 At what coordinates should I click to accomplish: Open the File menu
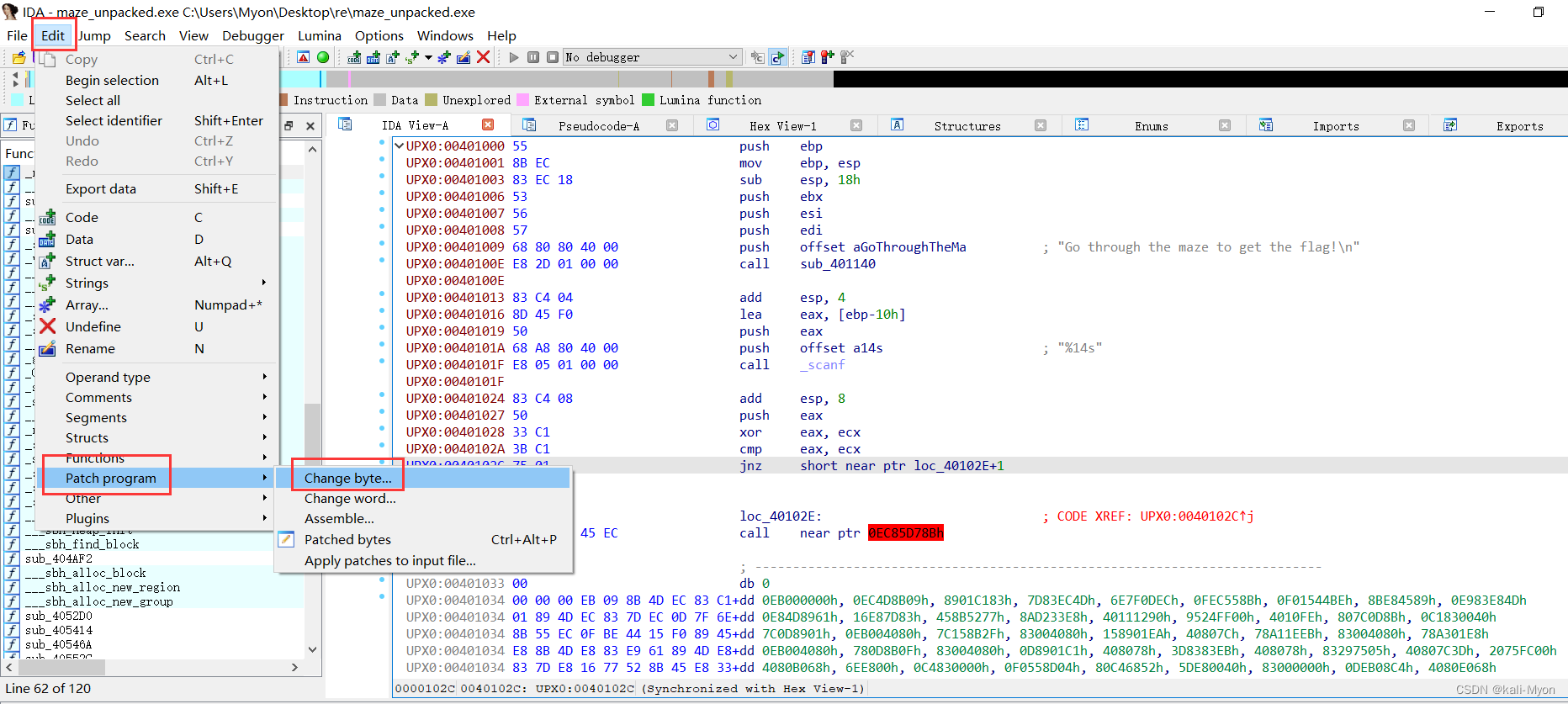pos(17,35)
